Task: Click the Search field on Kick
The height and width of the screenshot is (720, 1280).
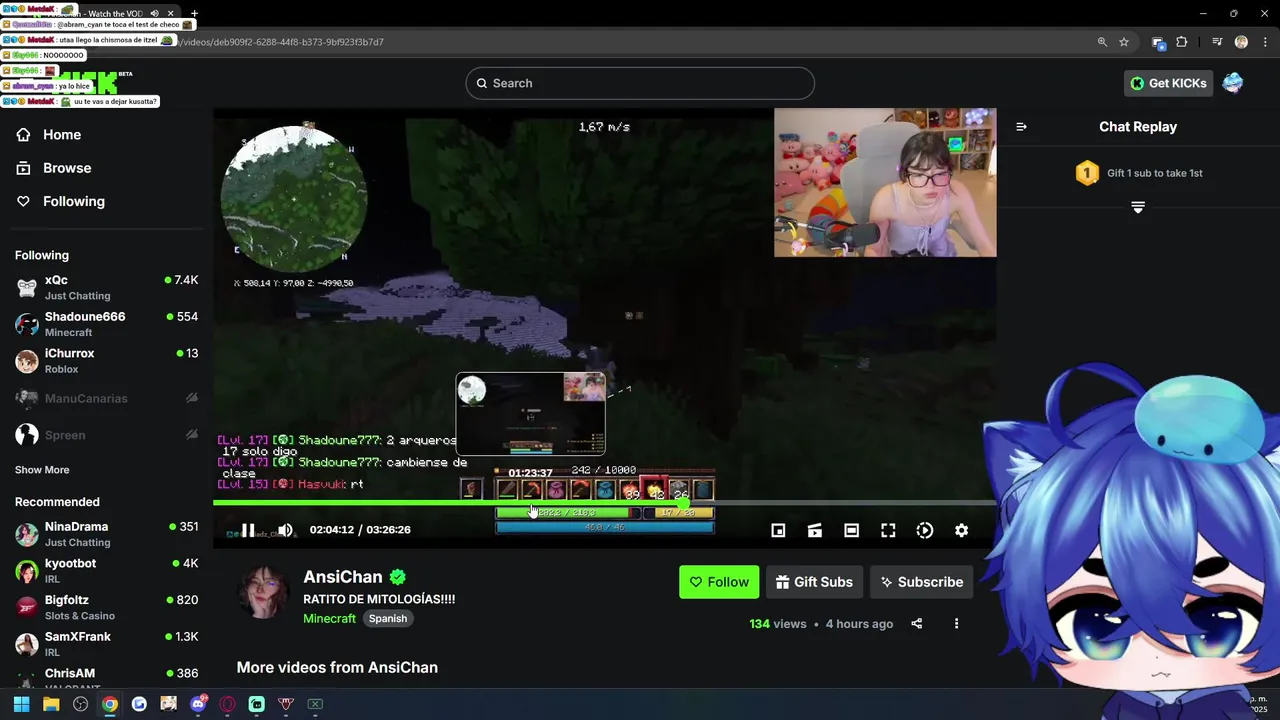Action: (x=640, y=83)
